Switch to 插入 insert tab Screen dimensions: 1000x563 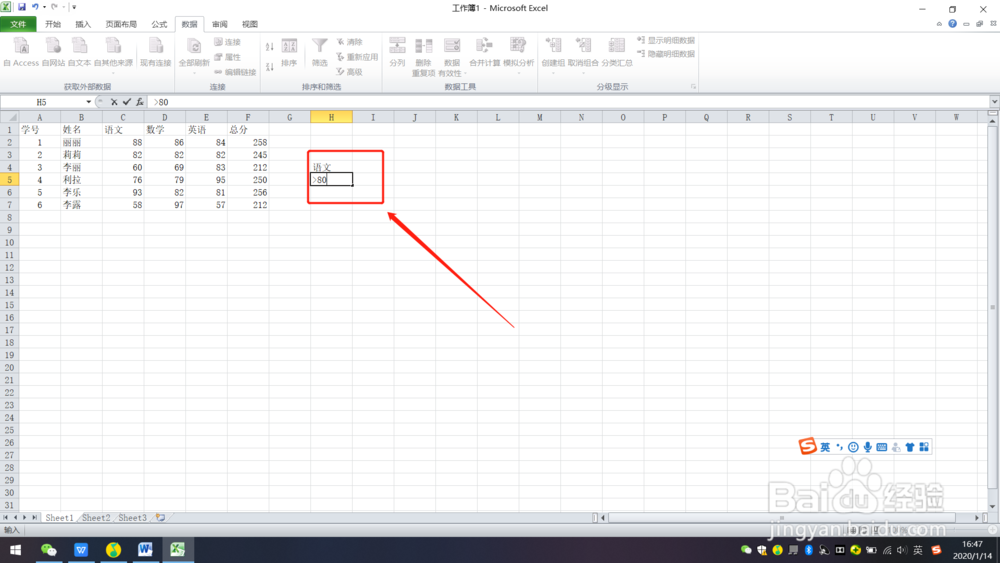83,24
